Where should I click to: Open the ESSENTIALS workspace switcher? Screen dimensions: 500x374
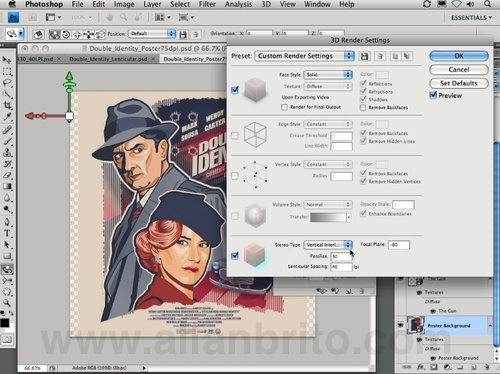pyautogui.click(x=471, y=17)
